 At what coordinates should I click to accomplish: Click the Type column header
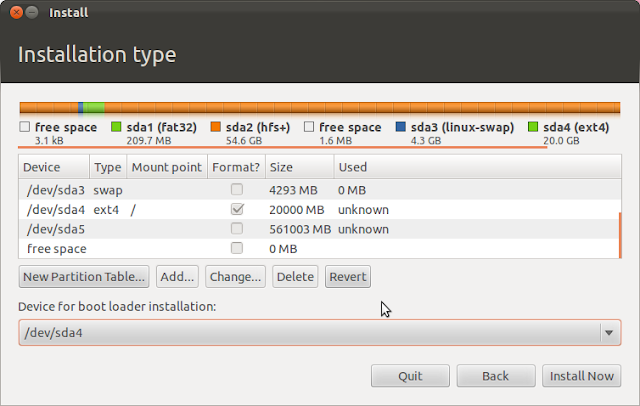click(108, 167)
